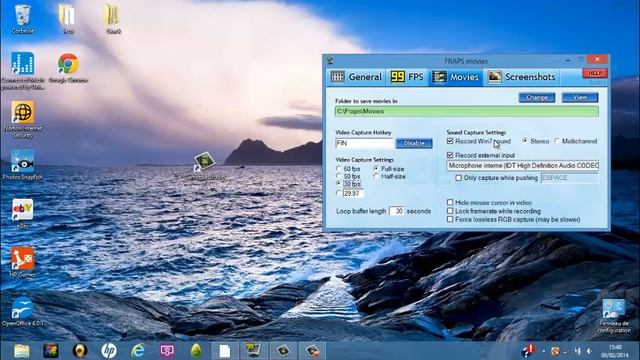Open the Microphone interne input dropdown
Screen dimensions: 640x360
522,166
